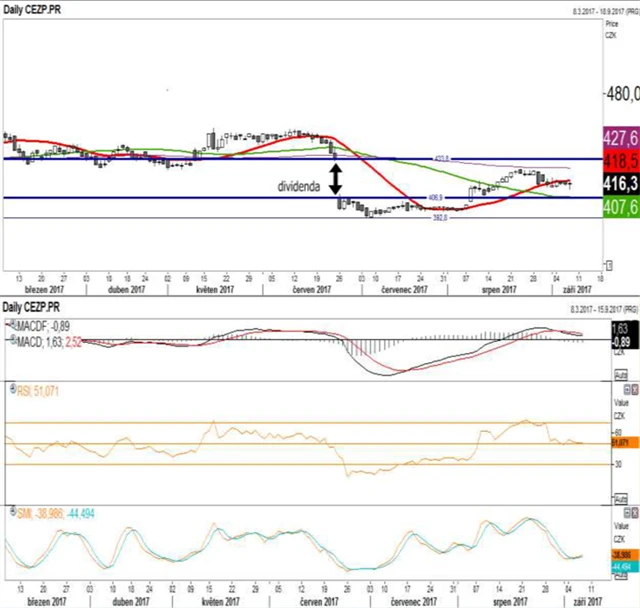Select the dividenda double arrow annotation
The height and width of the screenshot is (608, 640).
click(x=336, y=178)
